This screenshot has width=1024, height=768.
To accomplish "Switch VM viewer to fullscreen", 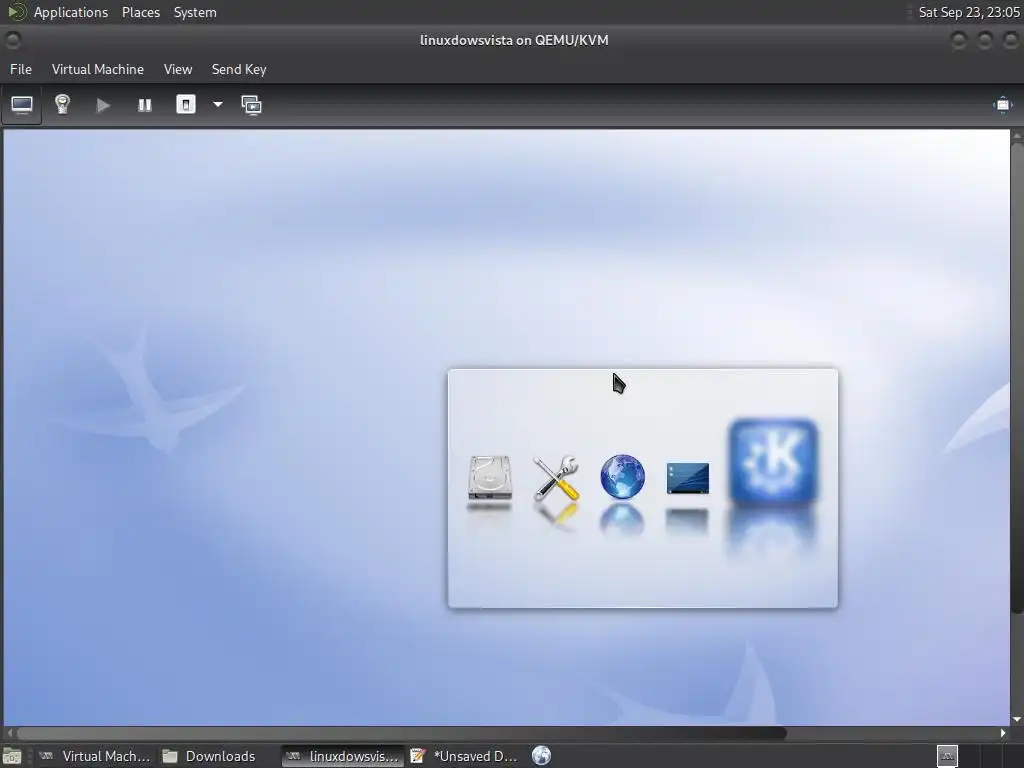I will click(x=1002, y=105).
